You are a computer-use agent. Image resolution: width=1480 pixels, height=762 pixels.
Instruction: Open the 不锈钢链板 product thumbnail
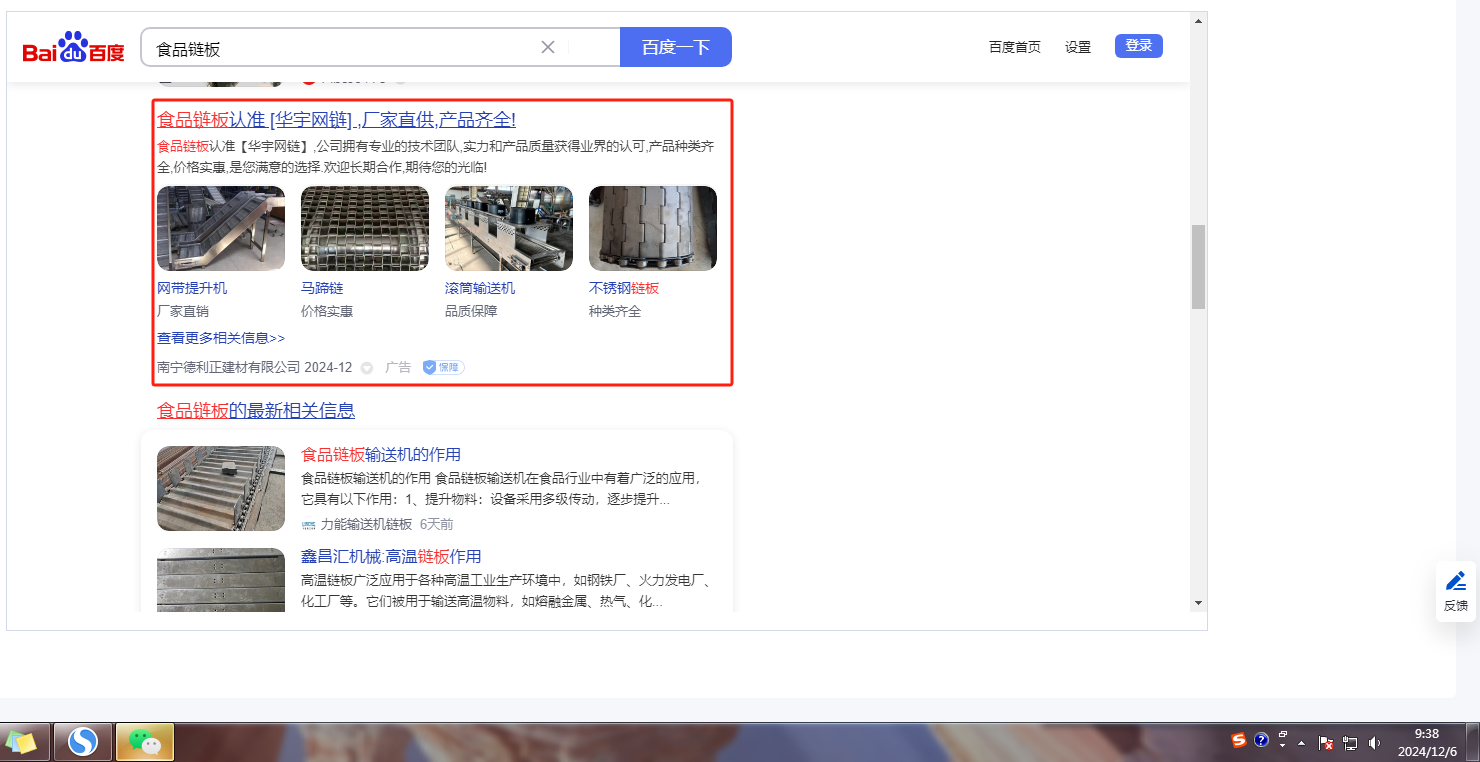pyautogui.click(x=653, y=228)
